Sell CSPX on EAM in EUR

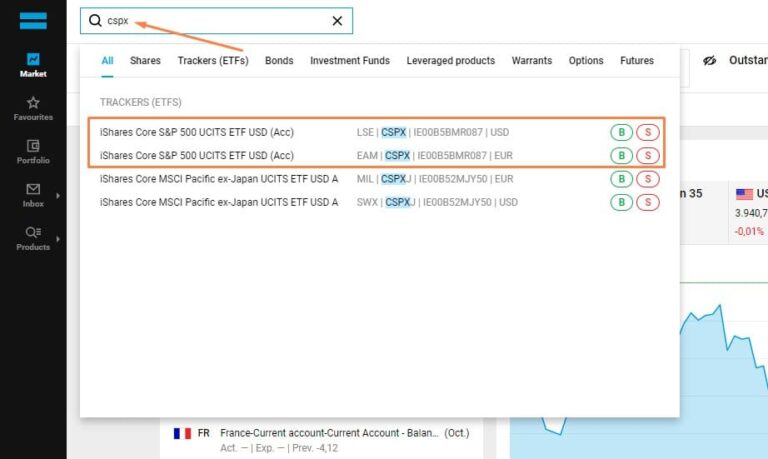pyautogui.click(x=648, y=155)
